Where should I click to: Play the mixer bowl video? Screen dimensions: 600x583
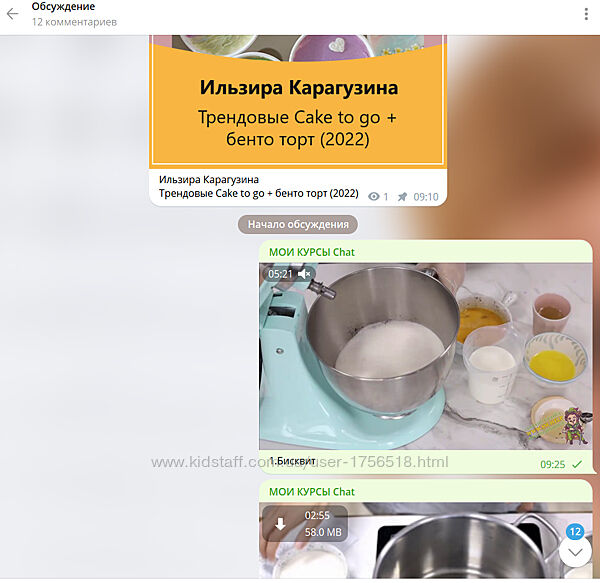click(425, 355)
